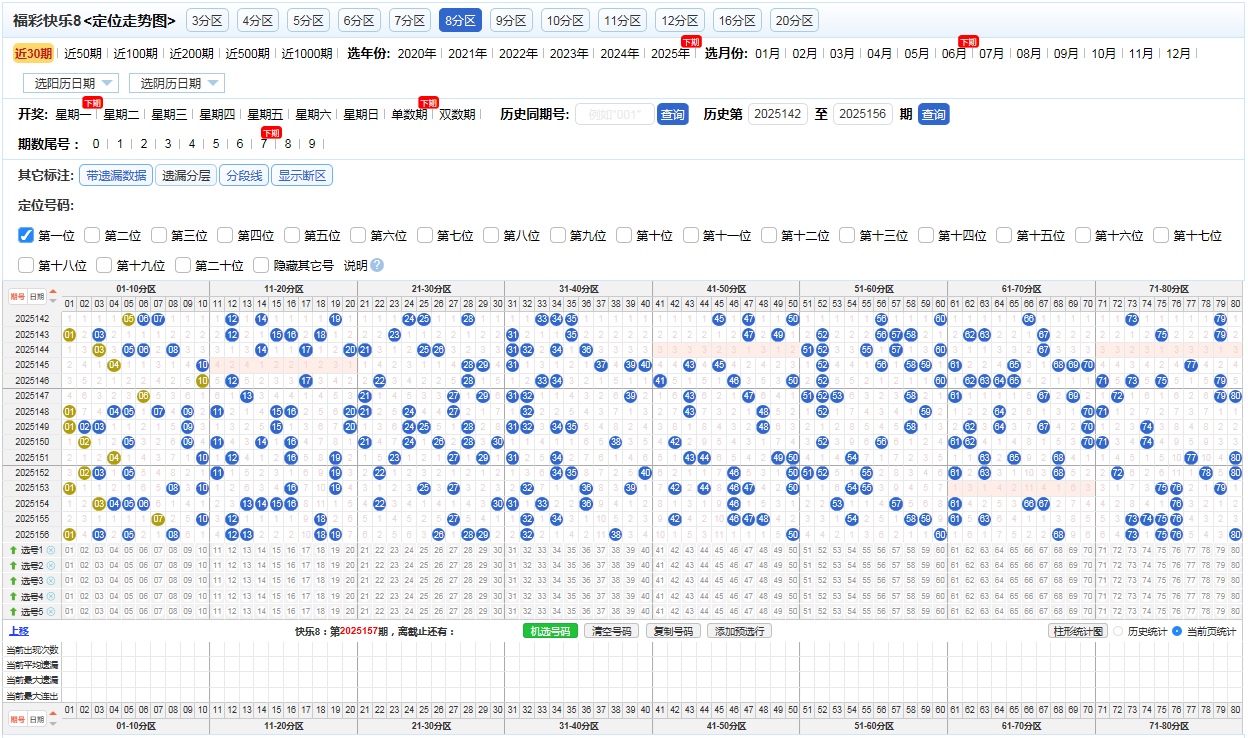Click blue ball 13 in row 2025147
The image size is (1248, 738).
247,396
